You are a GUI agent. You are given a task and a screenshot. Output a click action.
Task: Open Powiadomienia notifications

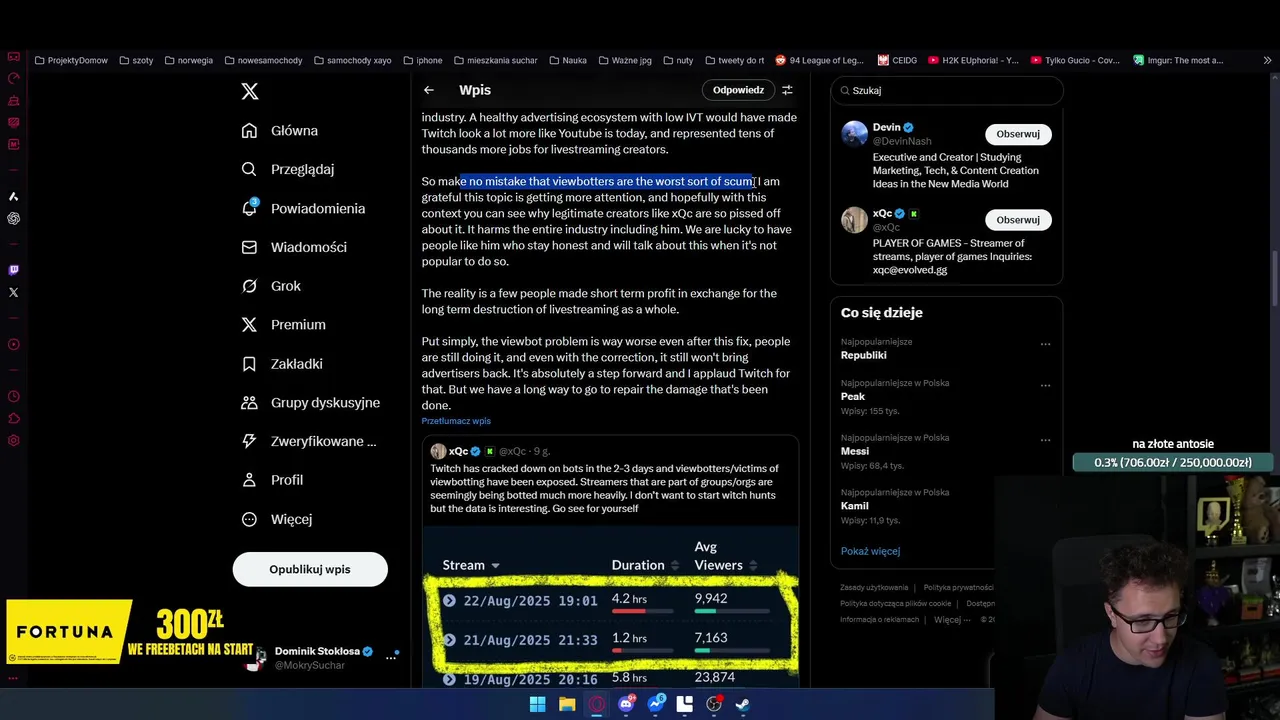click(303, 208)
